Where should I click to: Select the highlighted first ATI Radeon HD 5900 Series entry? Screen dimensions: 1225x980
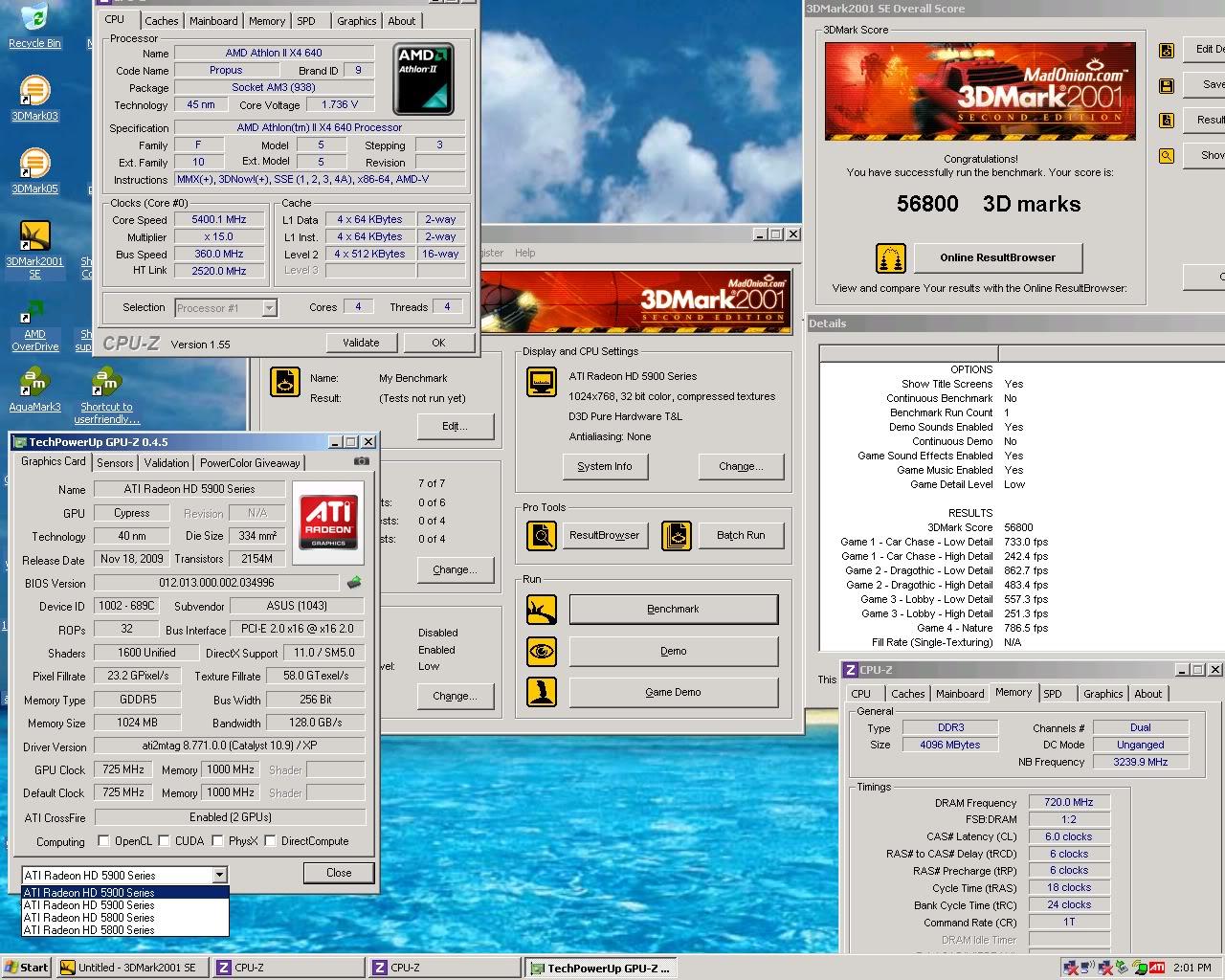(125, 892)
